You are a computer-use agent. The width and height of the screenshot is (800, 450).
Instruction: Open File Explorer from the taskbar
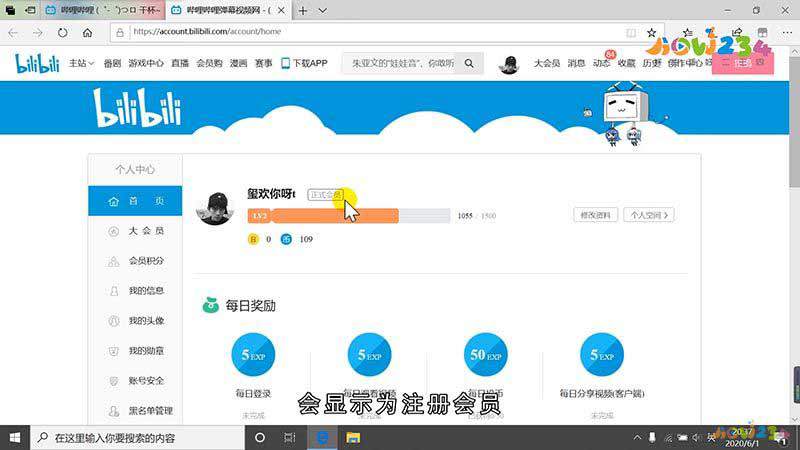[x=353, y=438]
